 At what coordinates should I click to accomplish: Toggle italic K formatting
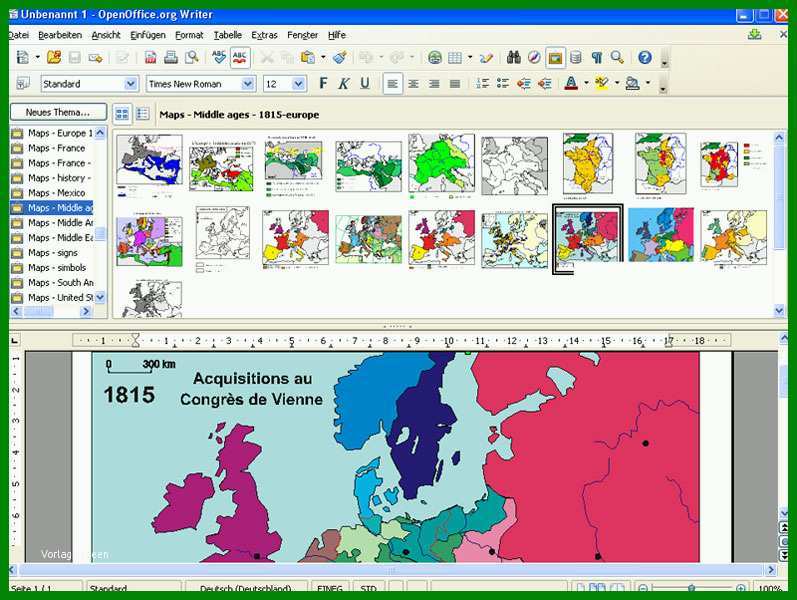[344, 83]
